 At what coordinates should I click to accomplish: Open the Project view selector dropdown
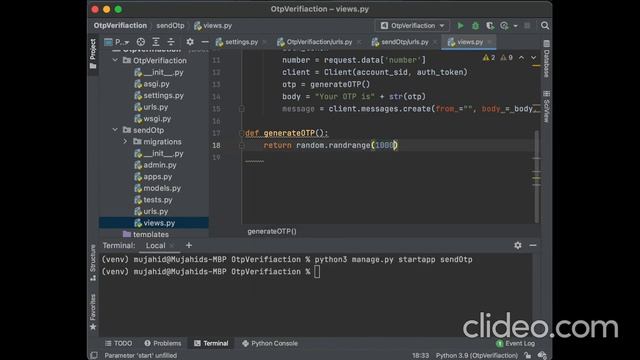click(x=117, y=42)
